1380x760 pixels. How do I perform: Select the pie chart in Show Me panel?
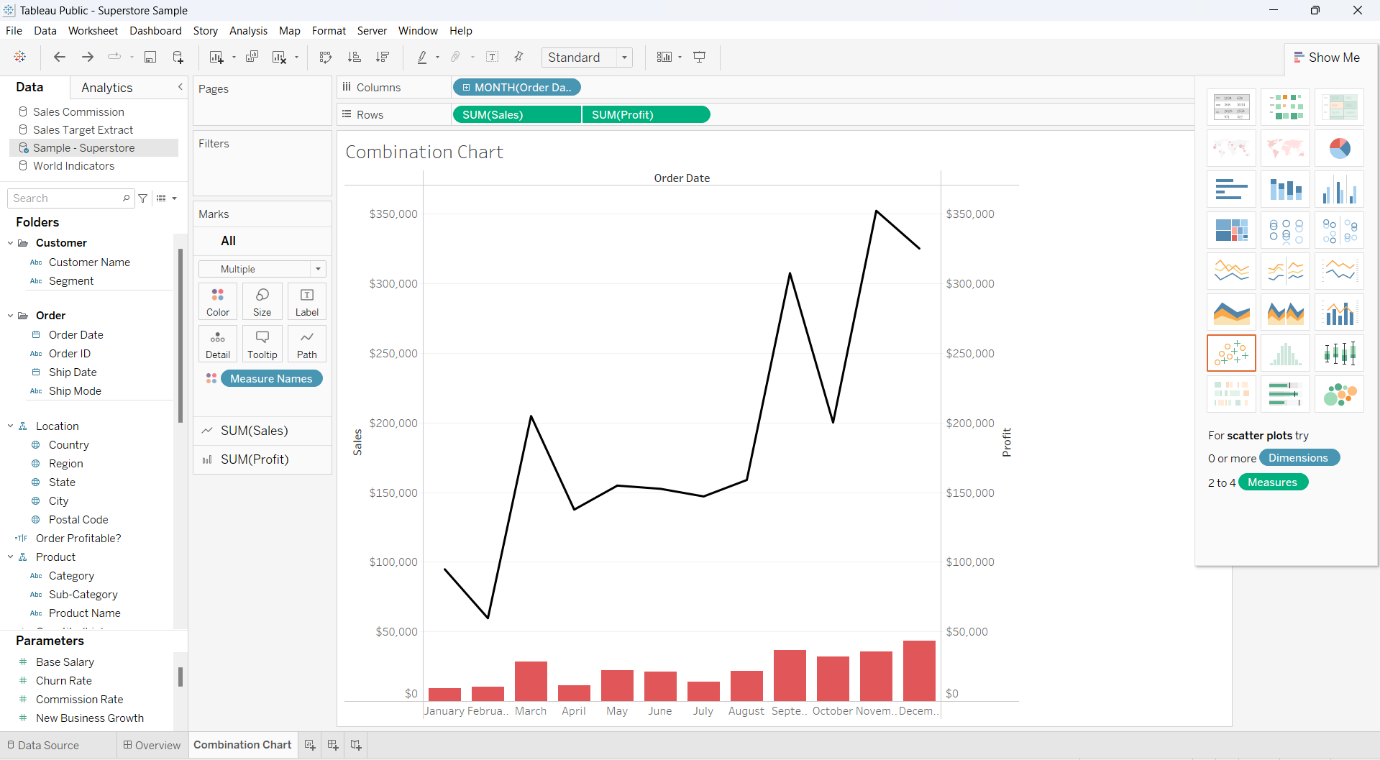click(x=1339, y=147)
